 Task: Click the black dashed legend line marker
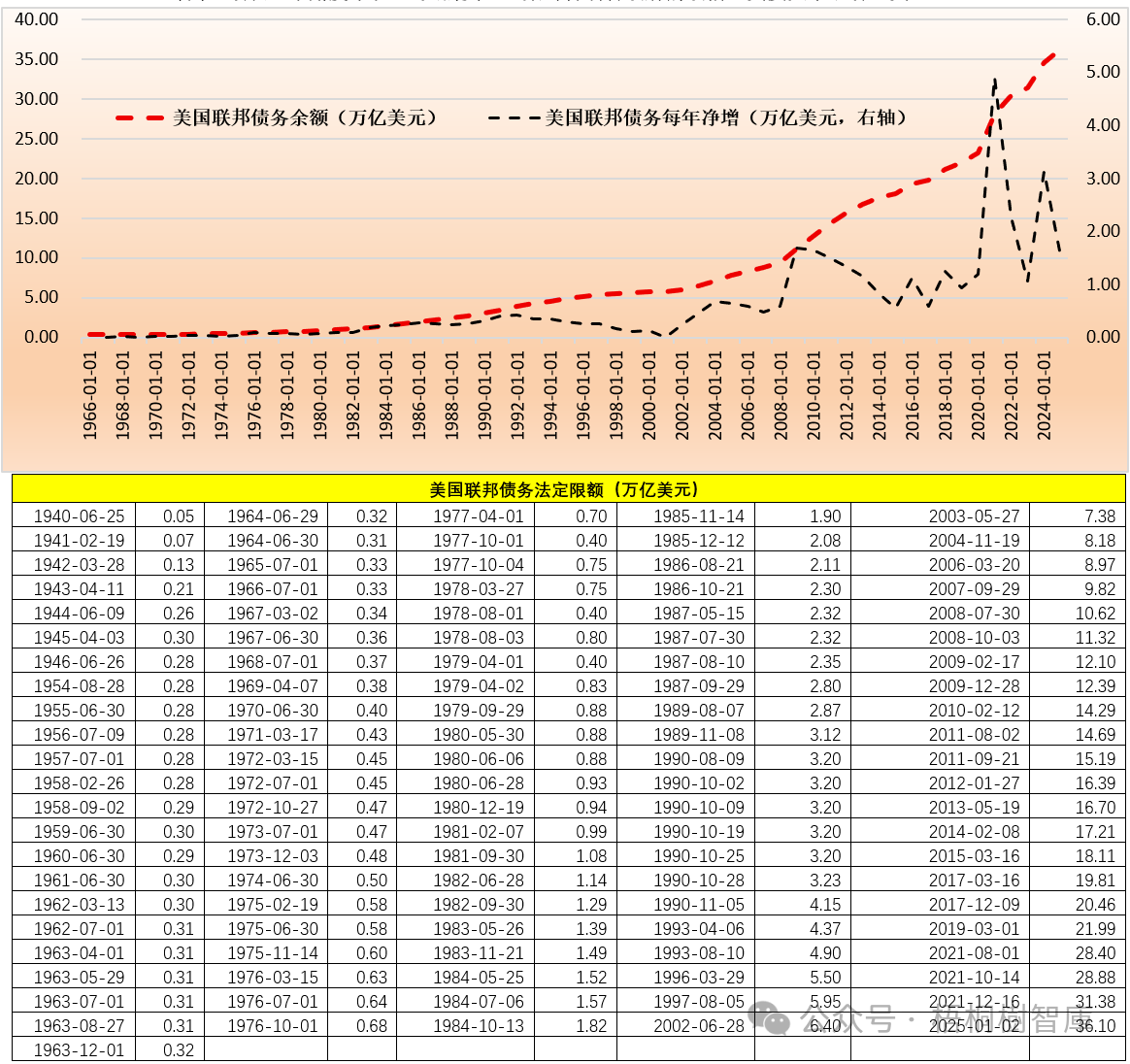click(513, 117)
